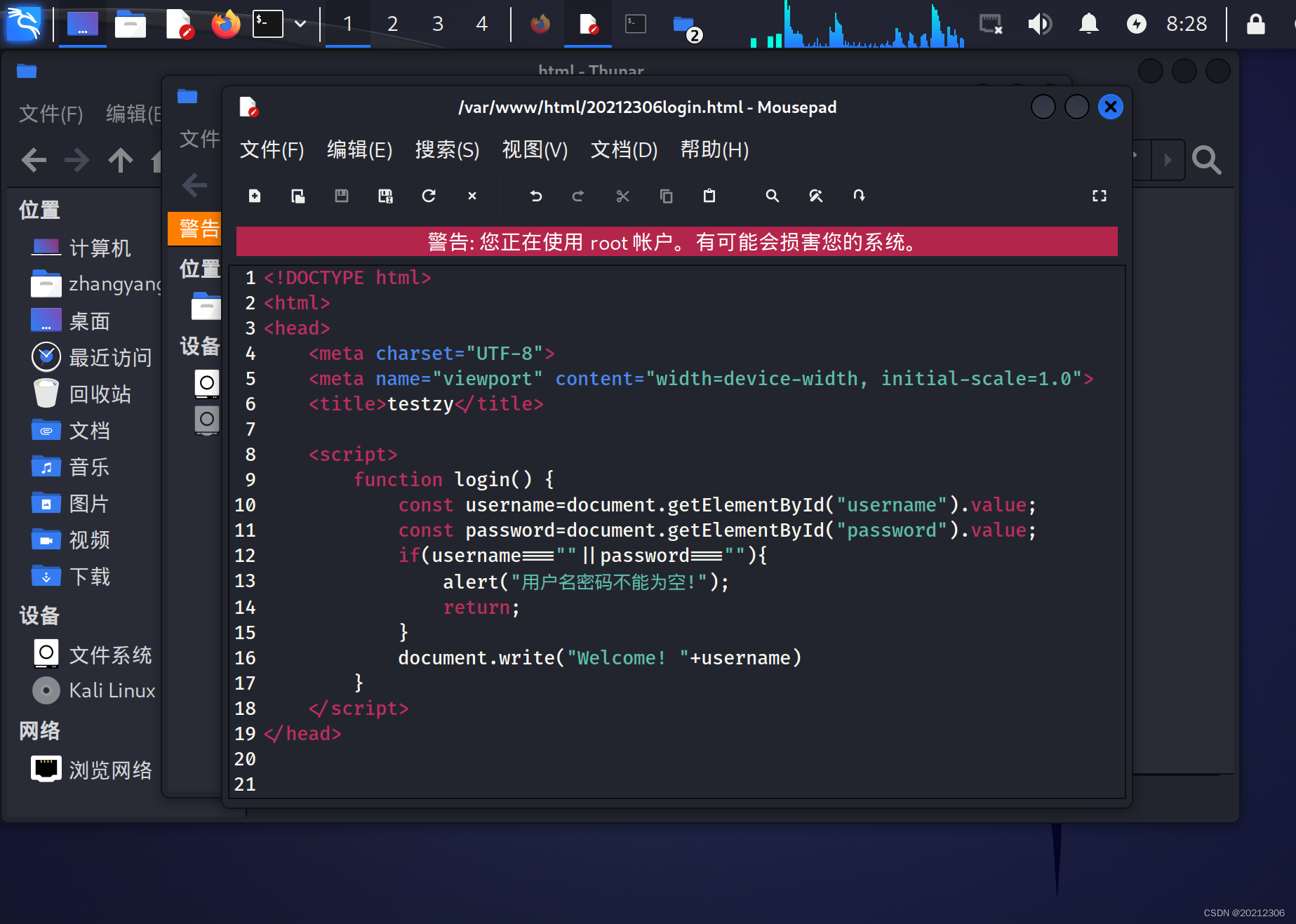The width and height of the screenshot is (1296, 924).
Task: Select 文件系统 device in Thunar sidebar
Action: [x=92, y=654]
